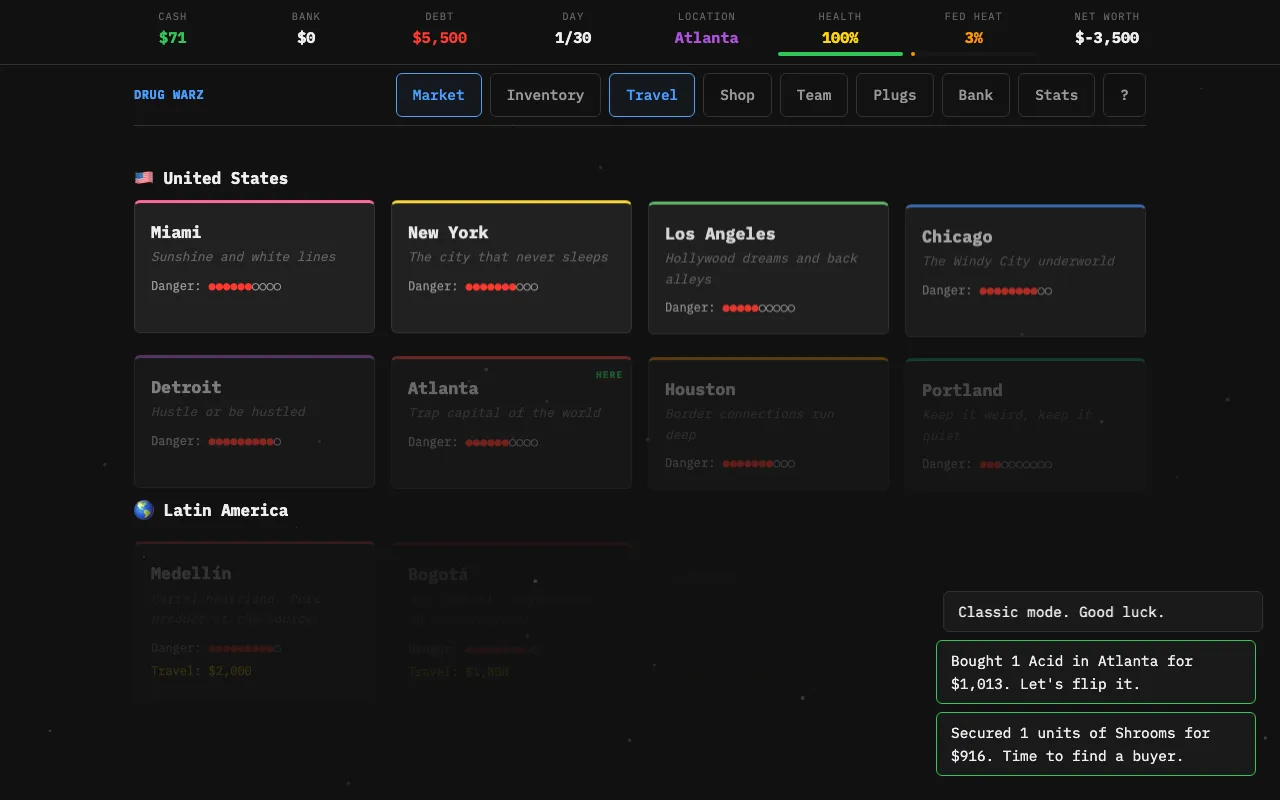This screenshot has height=800, width=1280.
Task: Pick the Medellín destination card
Action: pos(254,622)
